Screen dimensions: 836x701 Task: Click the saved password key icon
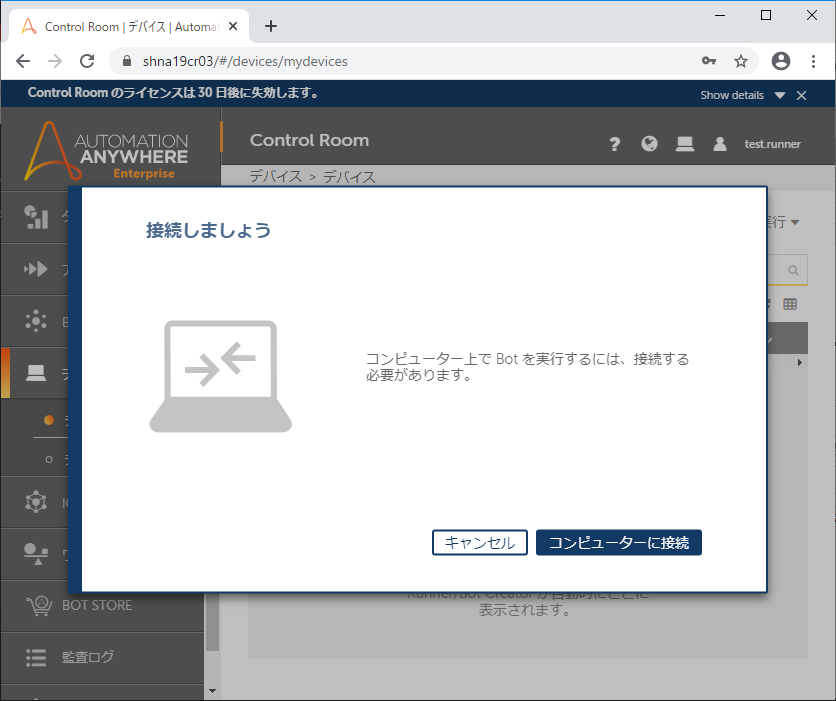point(709,61)
